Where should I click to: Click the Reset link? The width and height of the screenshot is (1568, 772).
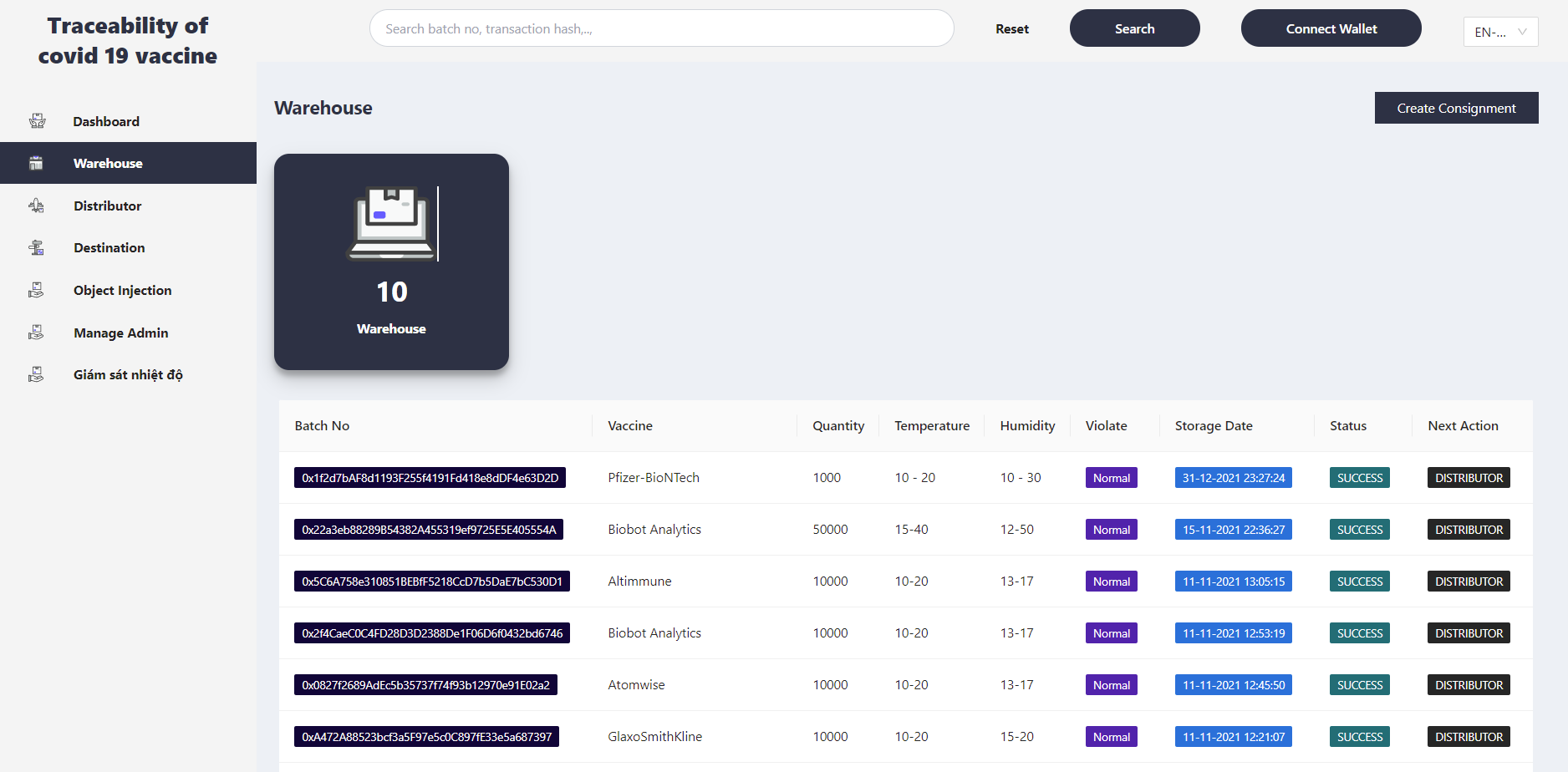[x=1011, y=28]
